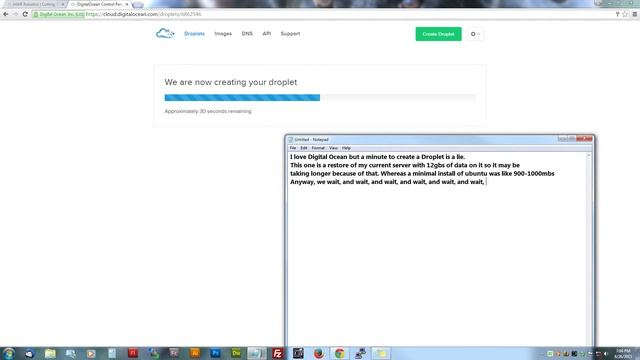Click 'Approximately 30 seconds remaining' text
The width and height of the screenshot is (640, 360).
(208, 111)
